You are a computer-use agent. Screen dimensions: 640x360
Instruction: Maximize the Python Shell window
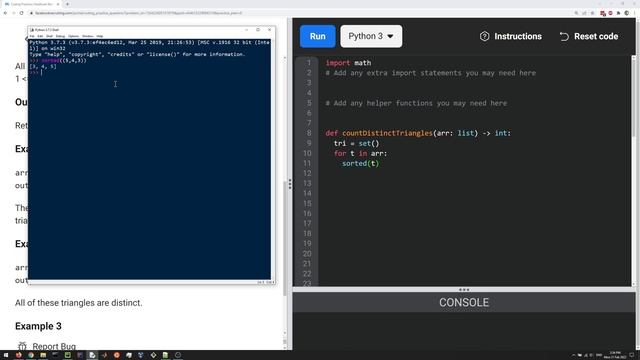[x=258, y=30]
